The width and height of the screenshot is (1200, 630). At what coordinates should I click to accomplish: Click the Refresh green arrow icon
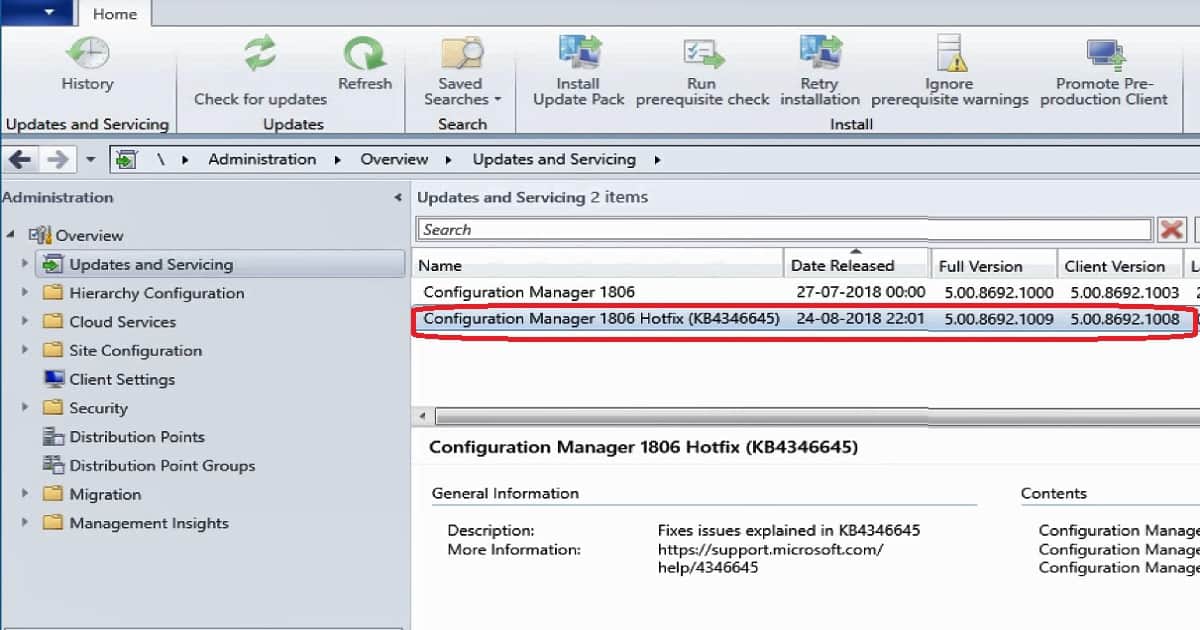coord(365,53)
